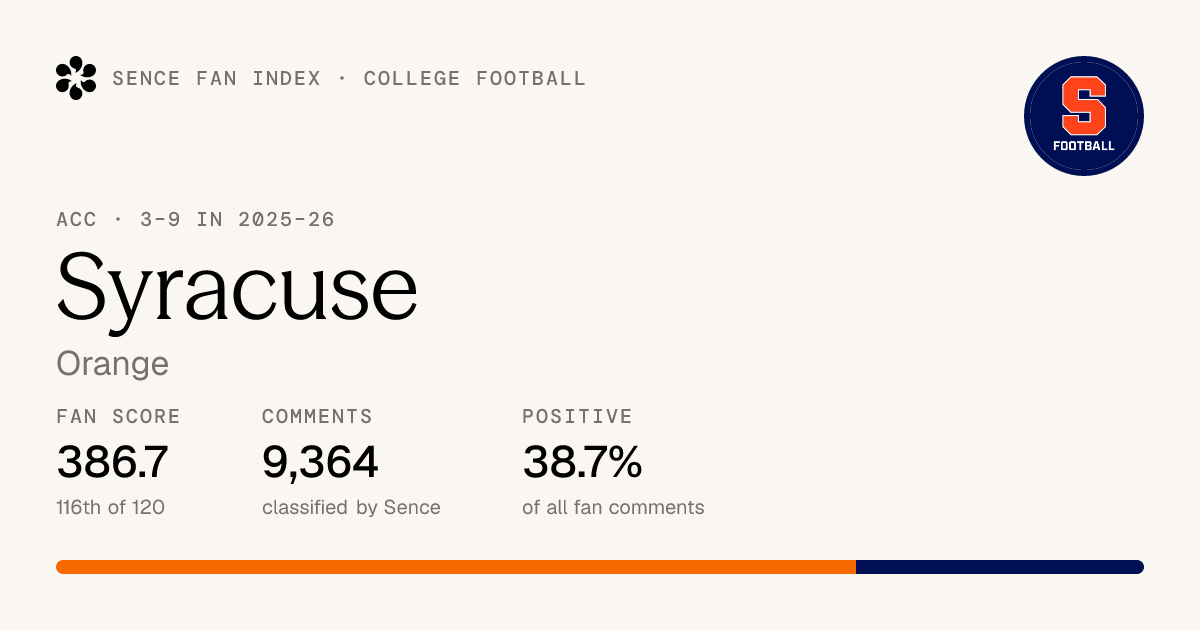Click the COLLEGE FOOTBALL header label

click(475, 78)
